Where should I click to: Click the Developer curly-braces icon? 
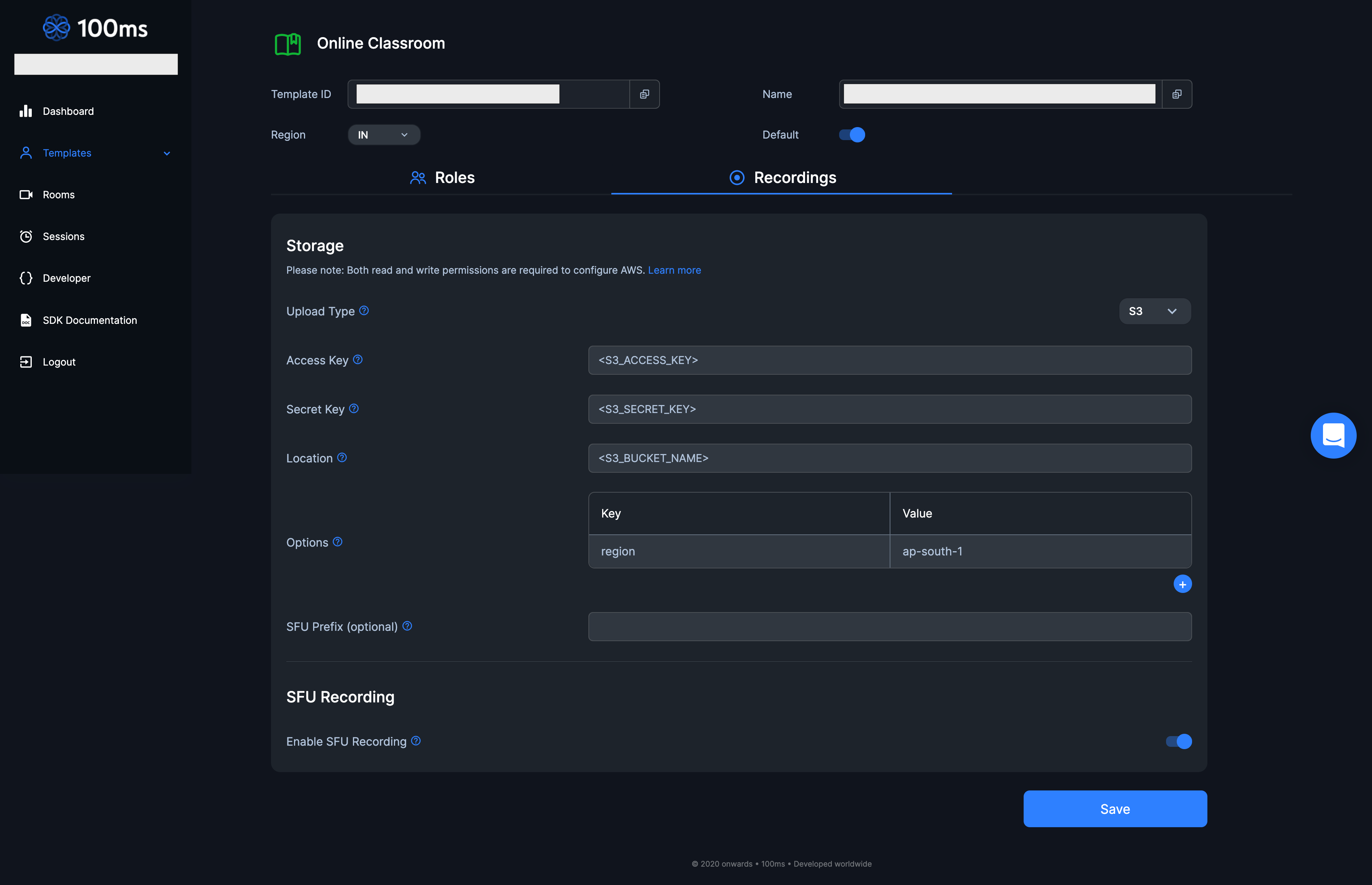pyautogui.click(x=25, y=278)
